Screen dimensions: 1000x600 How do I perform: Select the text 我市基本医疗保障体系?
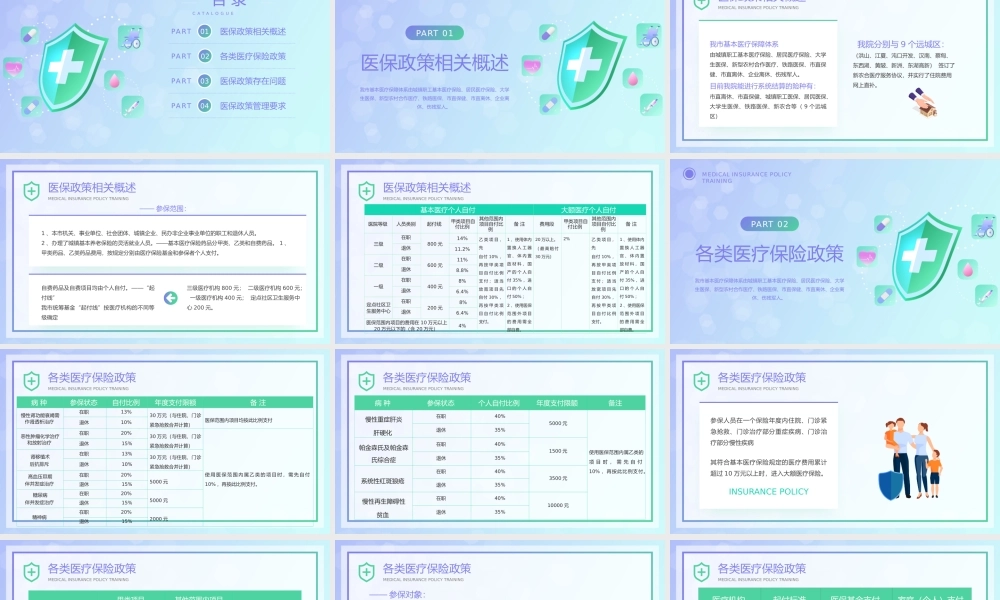(x=744, y=44)
